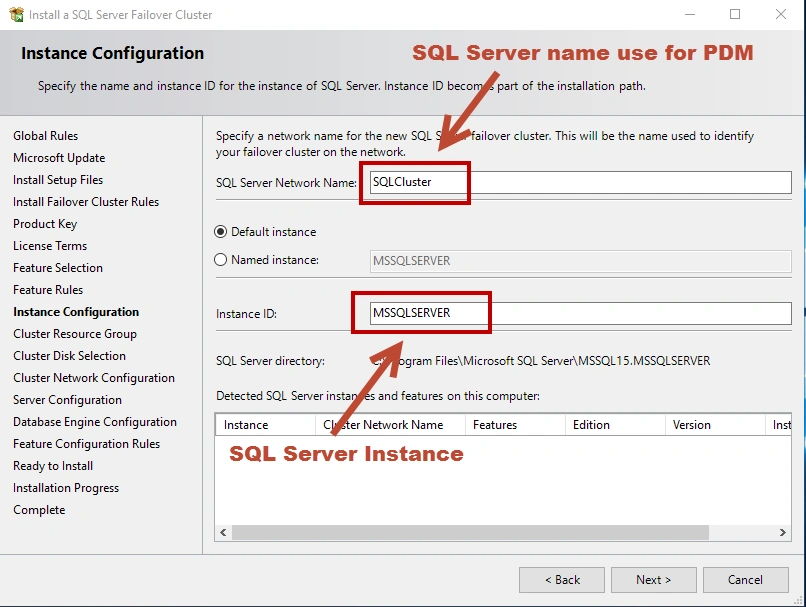This screenshot has width=806, height=607.
Task: Maximize the installer window
Action: (735, 14)
